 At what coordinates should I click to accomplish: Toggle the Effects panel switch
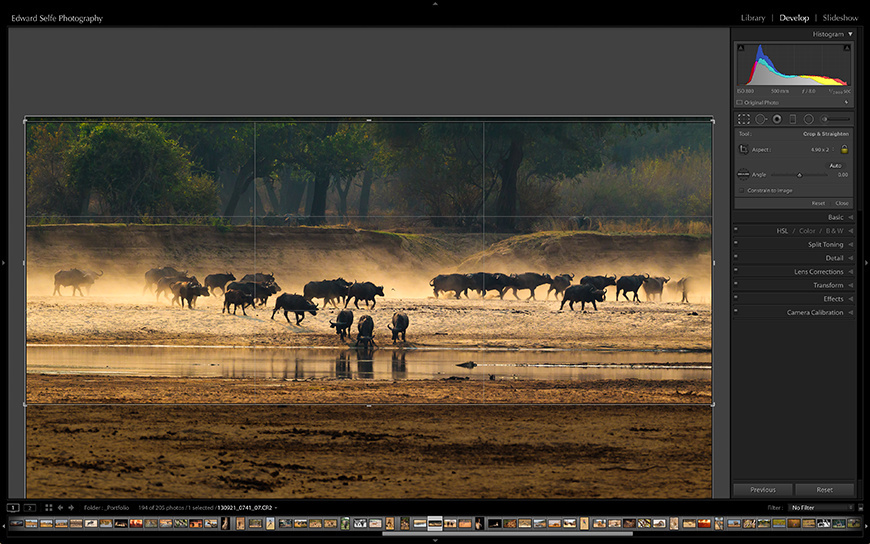[736, 296]
